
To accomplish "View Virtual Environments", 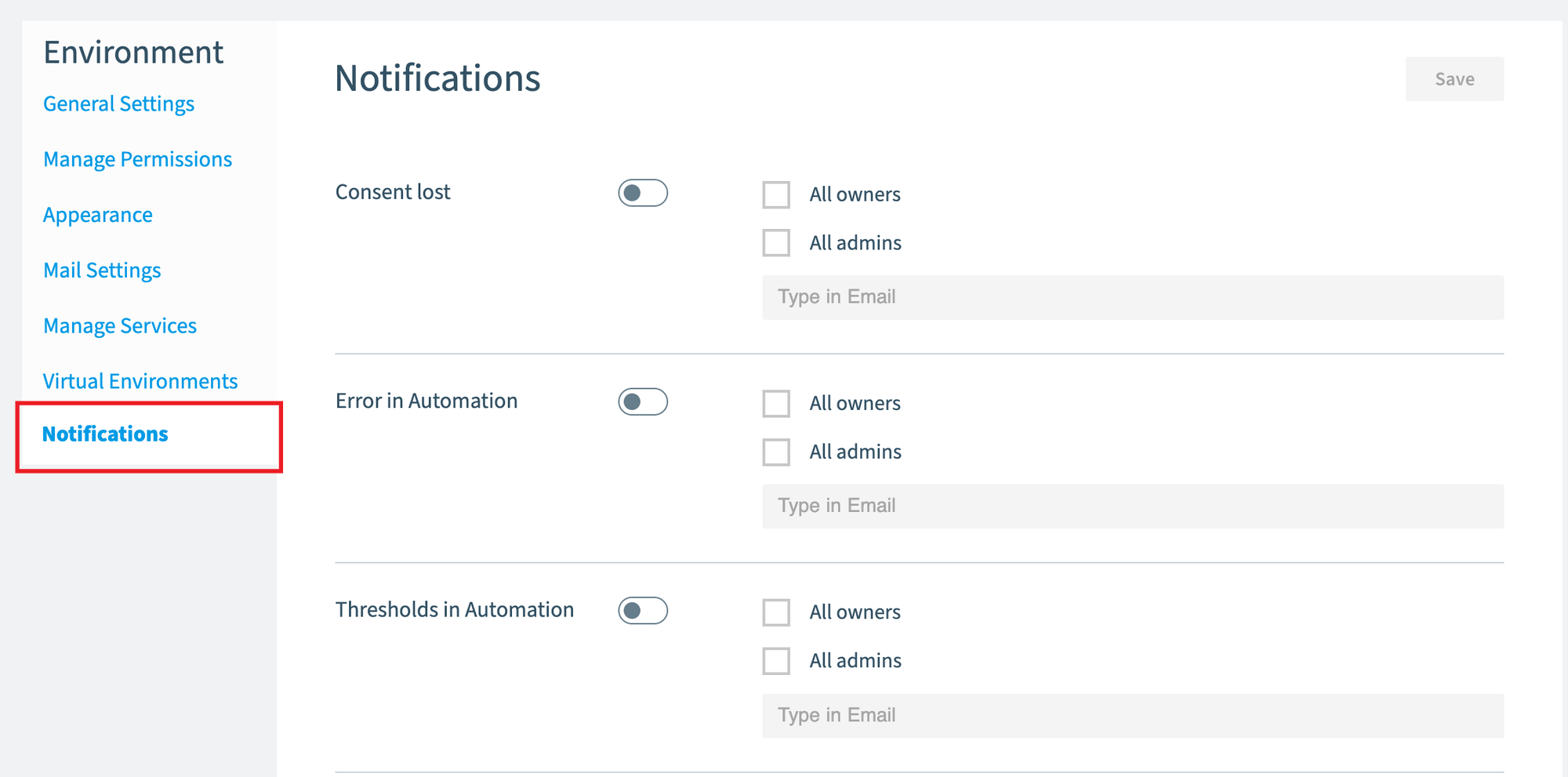I will coord(140,381).
